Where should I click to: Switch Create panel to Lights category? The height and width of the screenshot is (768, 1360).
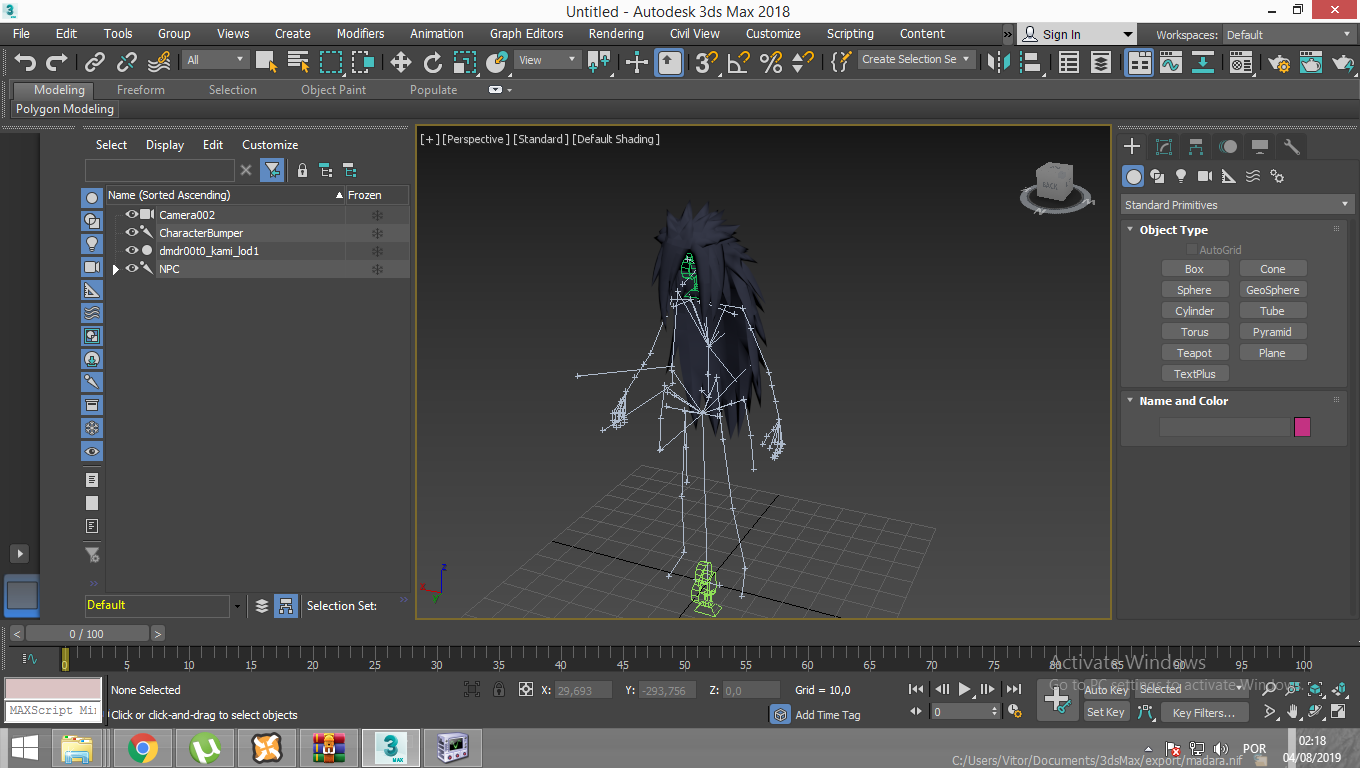pyautogui.click(x=1181, y=176)
